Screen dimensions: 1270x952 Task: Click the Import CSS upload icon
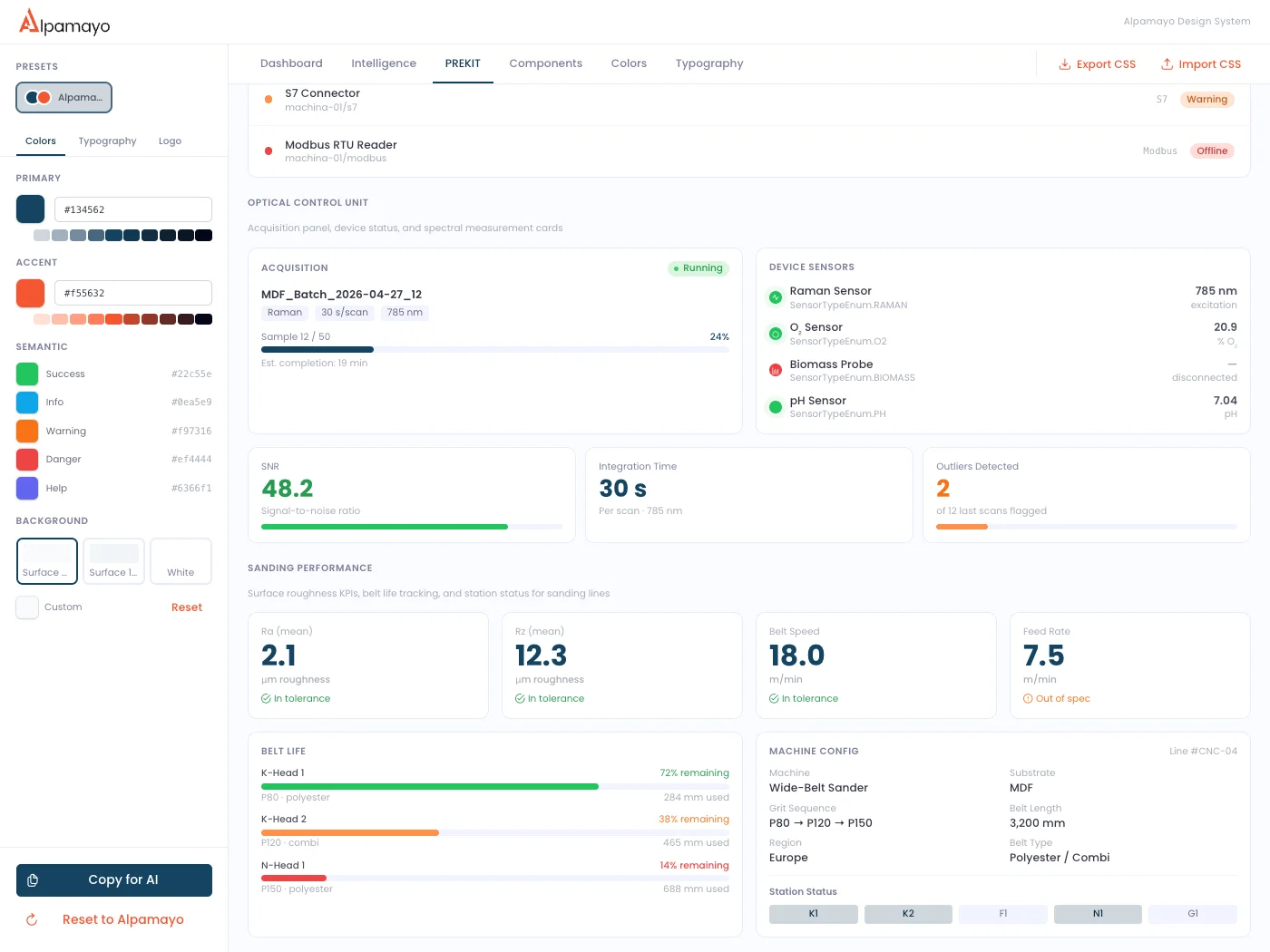[1167, 64]
